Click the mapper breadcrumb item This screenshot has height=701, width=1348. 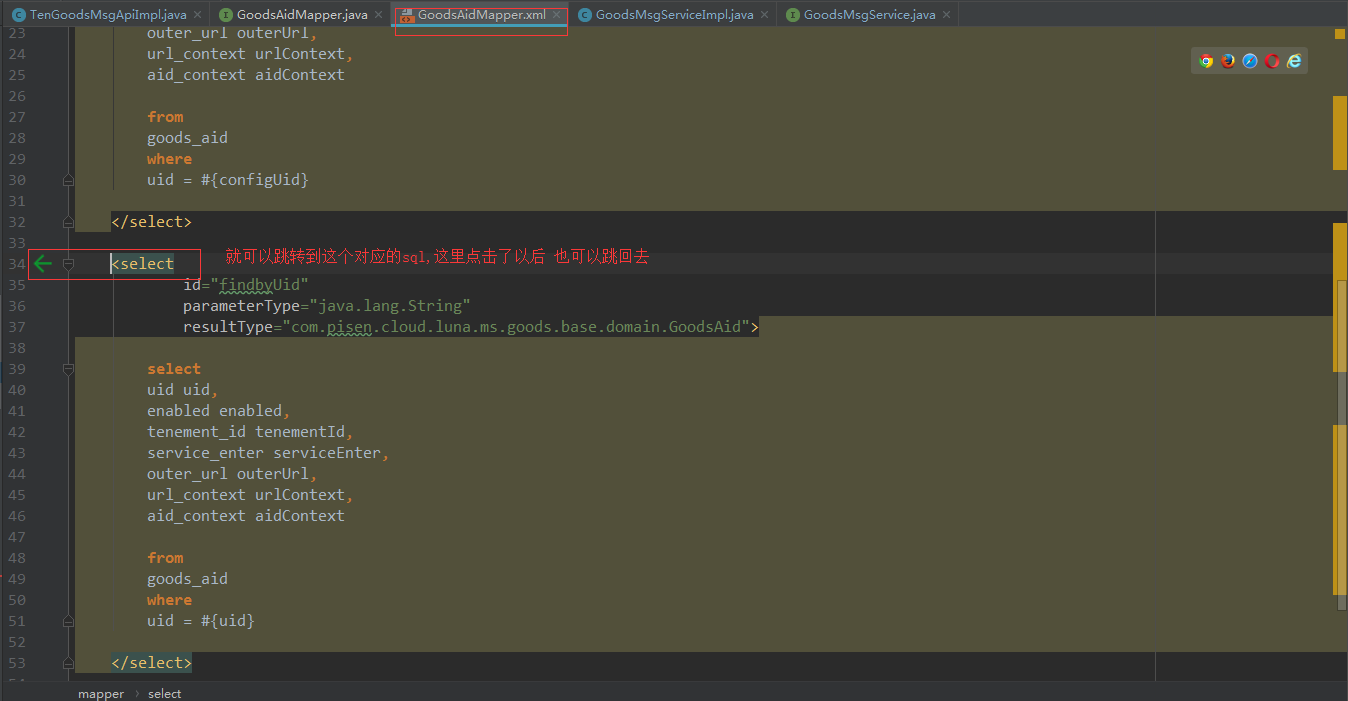(x=101, y=692)
